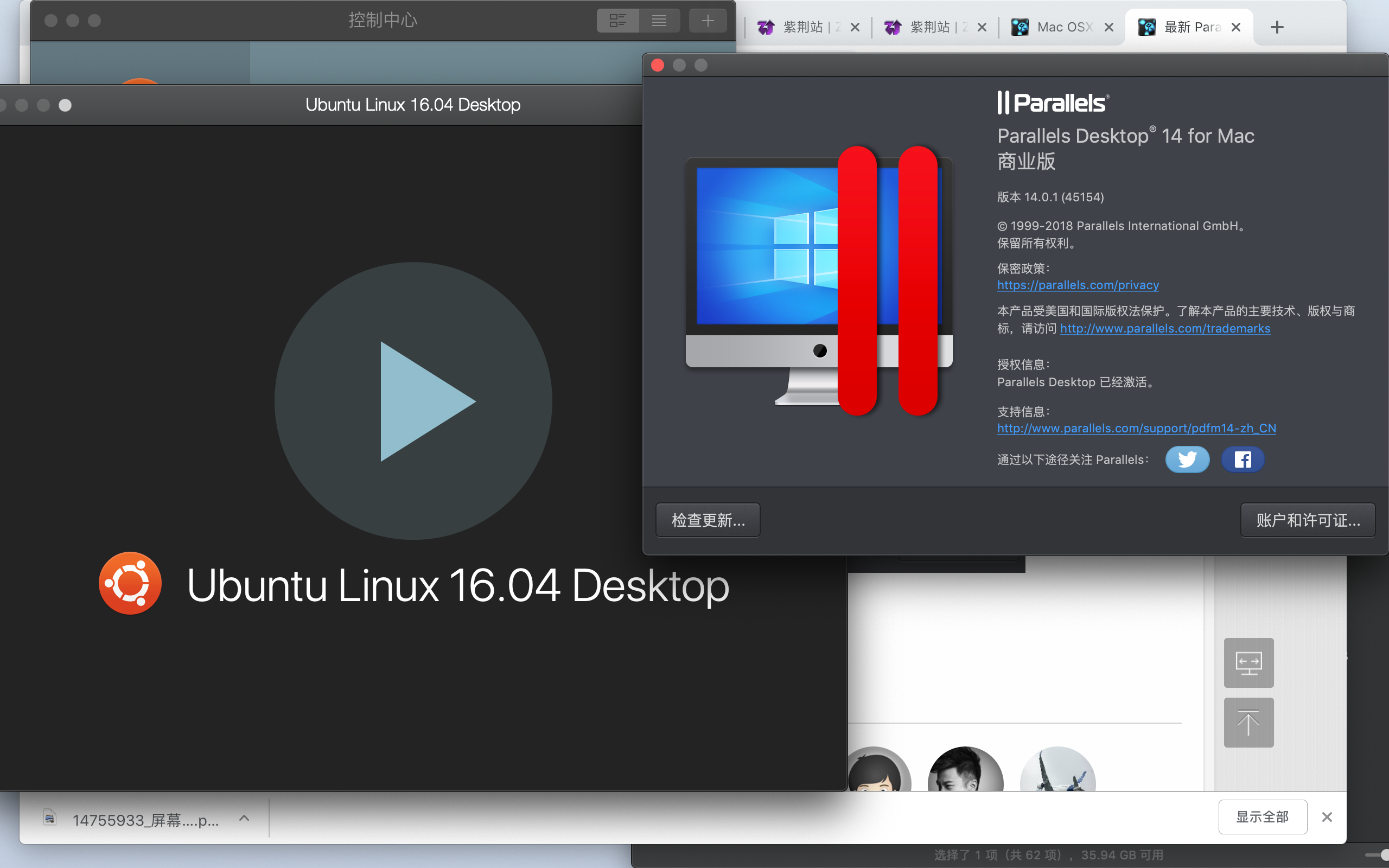Image resolution: width=1389 pixels, height=868 pixels.
Task: Open 账户和许可证 button
Action: click(x=1308, y=520)
